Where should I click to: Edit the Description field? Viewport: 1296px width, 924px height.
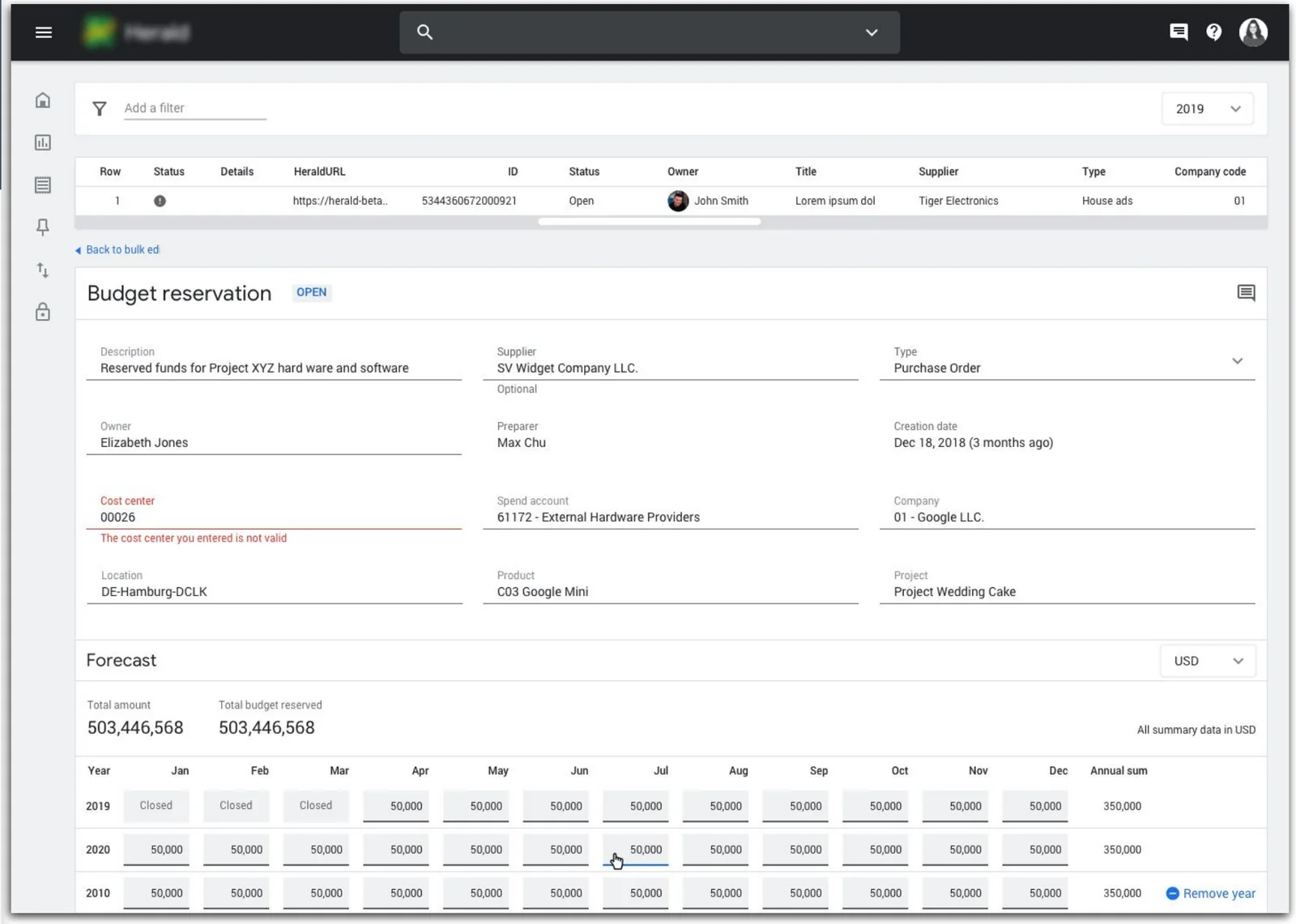(x=274, y=361)
